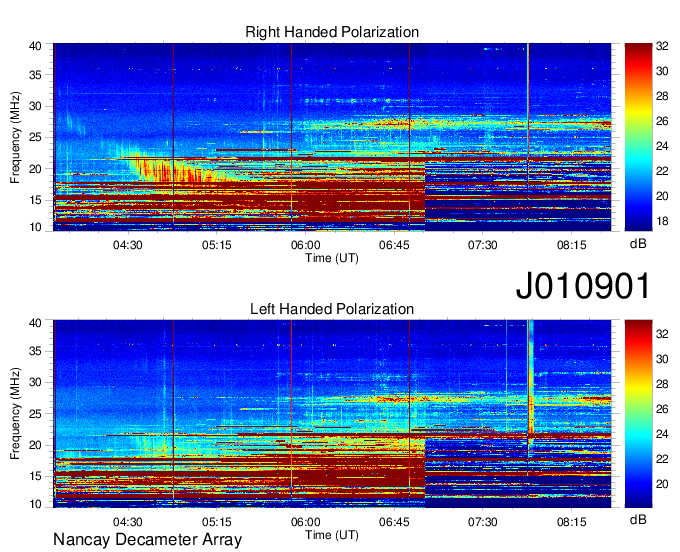
Task: Click the 20 MHz tick on Left Handed plot
Action: [35, 445]
